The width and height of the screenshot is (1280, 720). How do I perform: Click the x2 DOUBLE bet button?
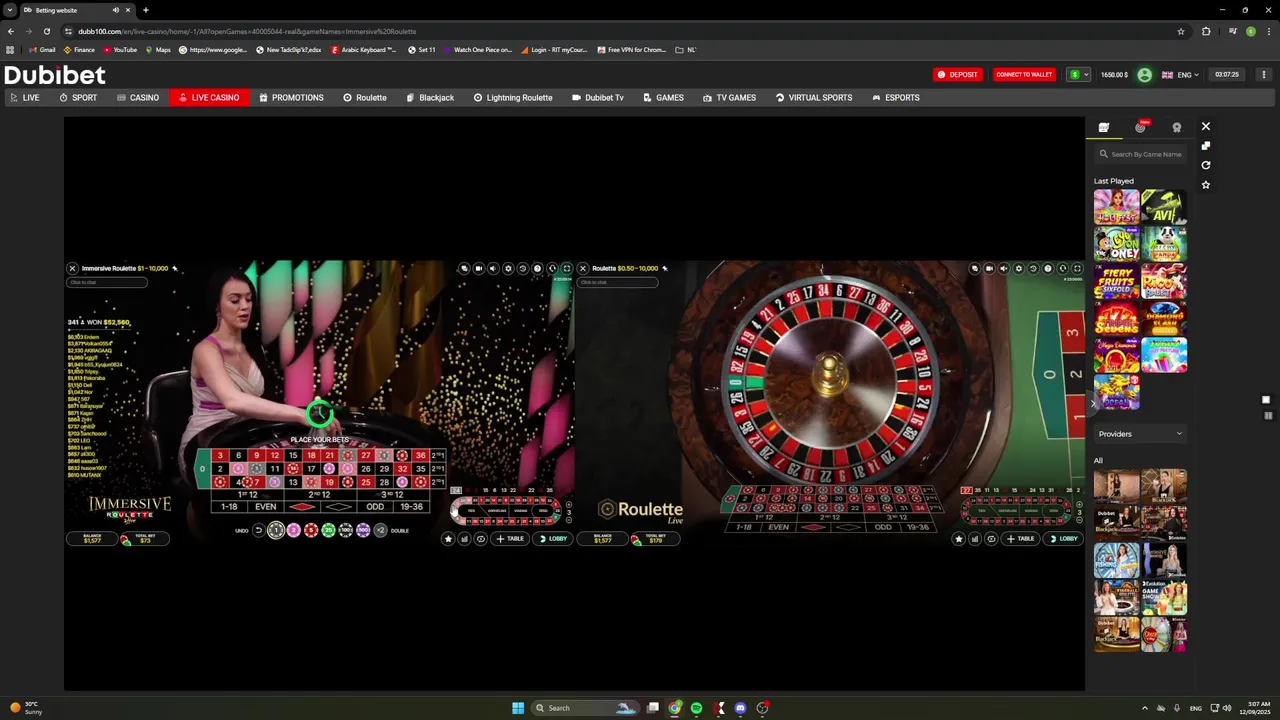(x=380, y=530)
